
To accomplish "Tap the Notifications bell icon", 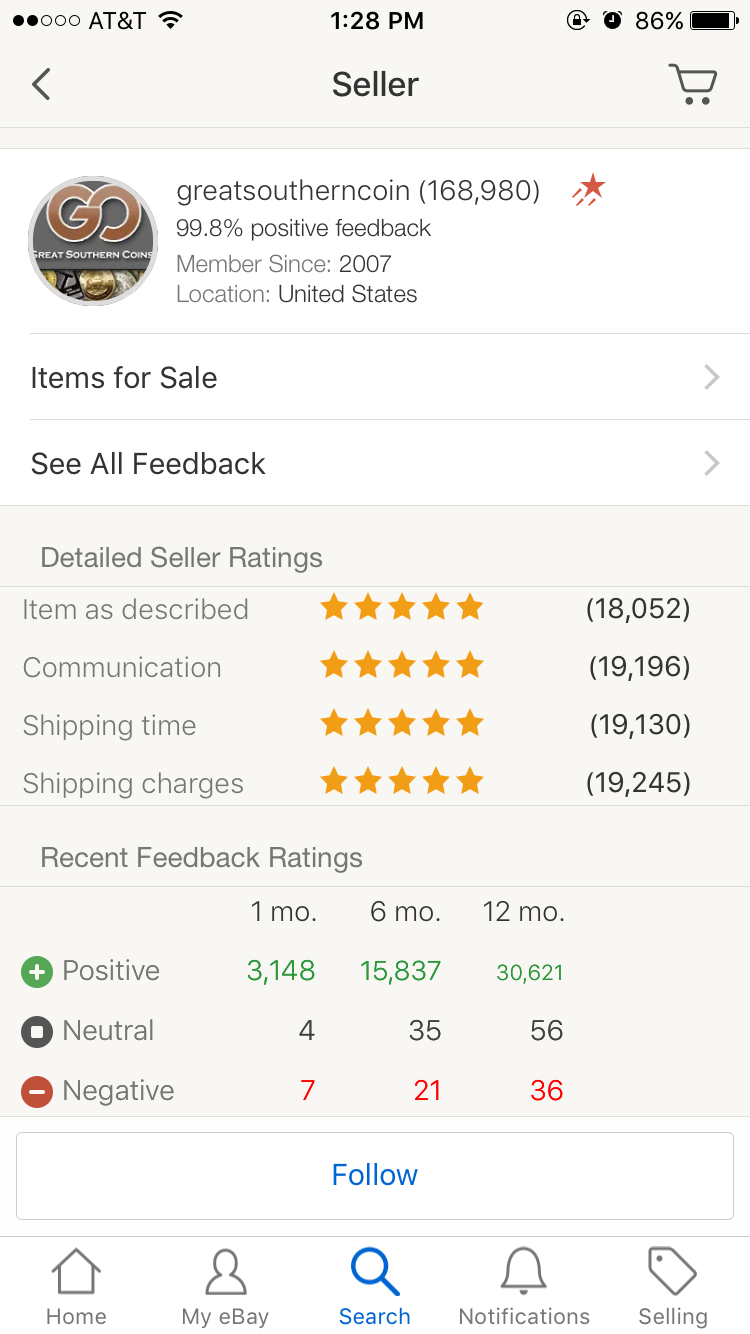I will 524,1271.
